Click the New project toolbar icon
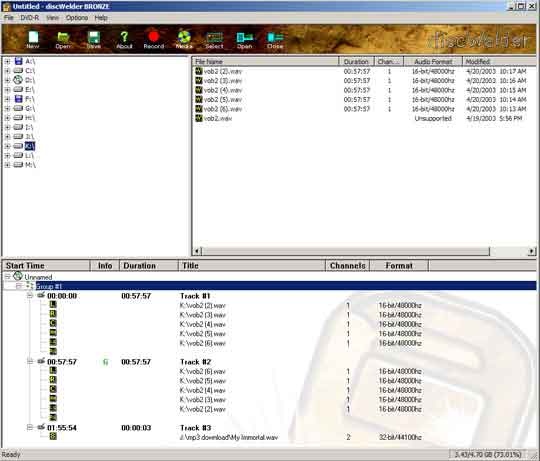This screenshot has width=540, height=461. 33,37
